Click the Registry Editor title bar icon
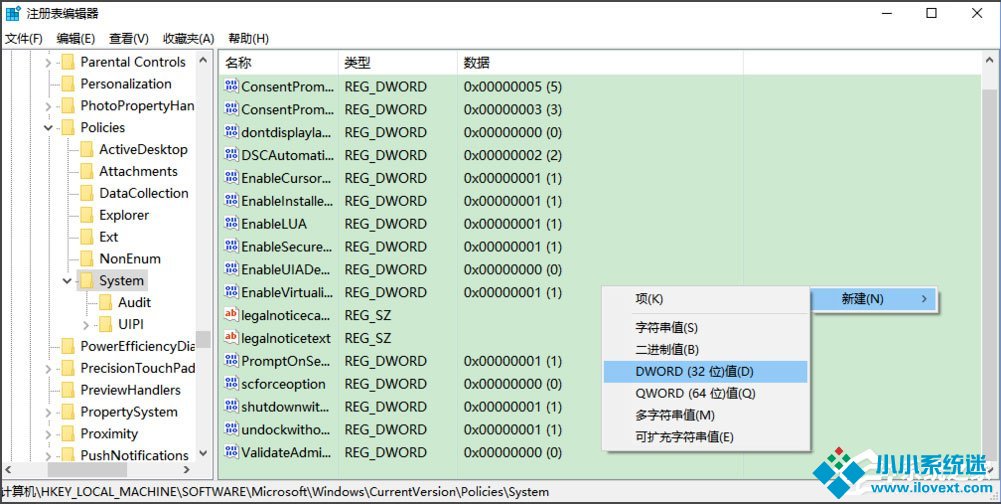The width and height of the screenshot is (1001, 504). pyautogui.click(x=13, y=13)
